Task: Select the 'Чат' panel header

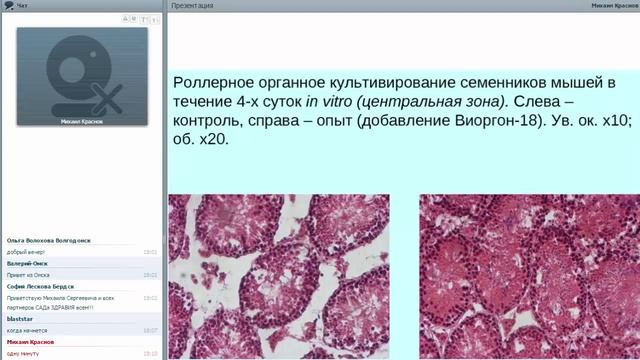Action: (22, 6)
